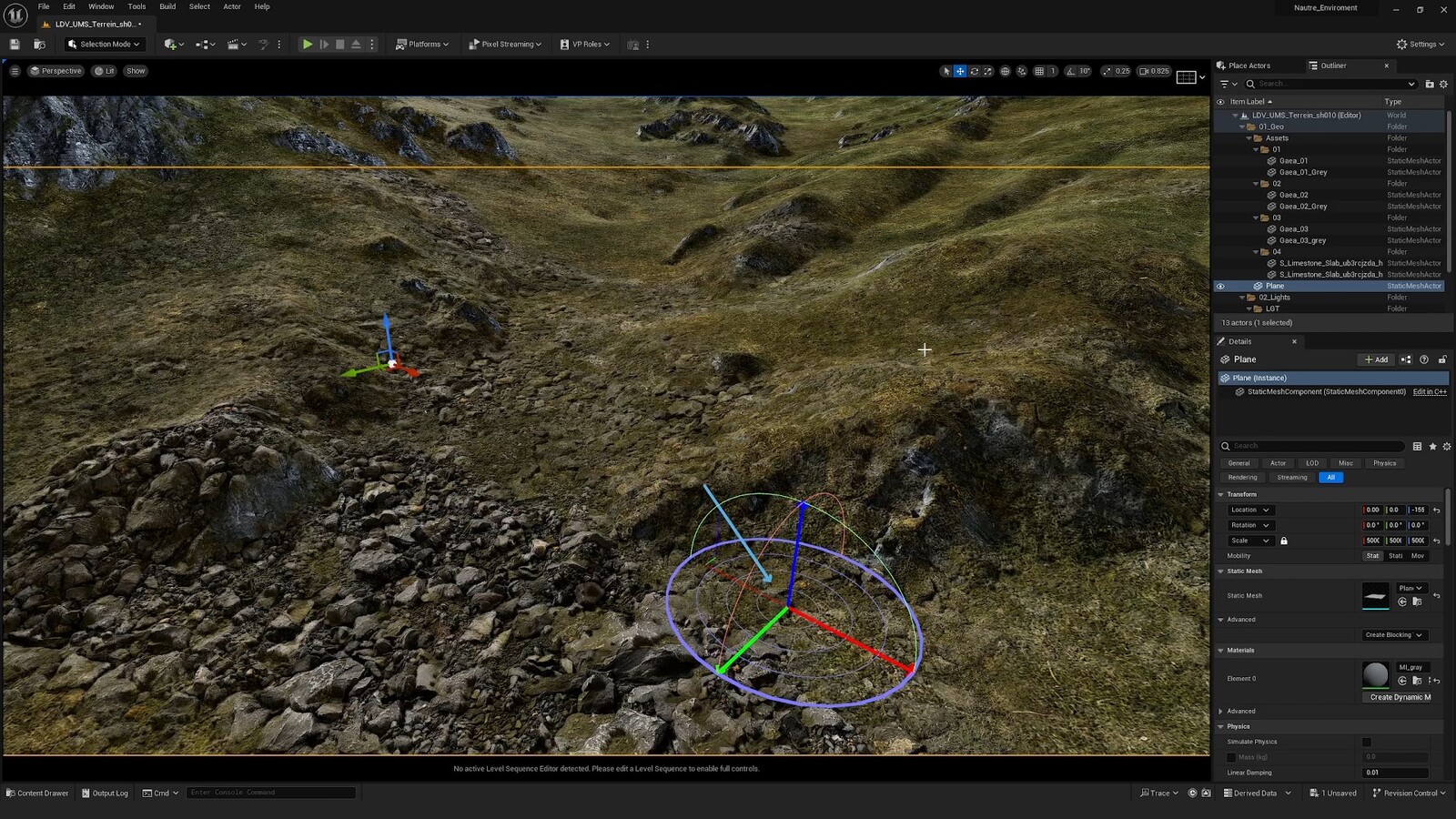The height and width of the screenshot is (819, 1456).
Task: Set Mobility to Movable
Action: click(x=1418, y=556)
